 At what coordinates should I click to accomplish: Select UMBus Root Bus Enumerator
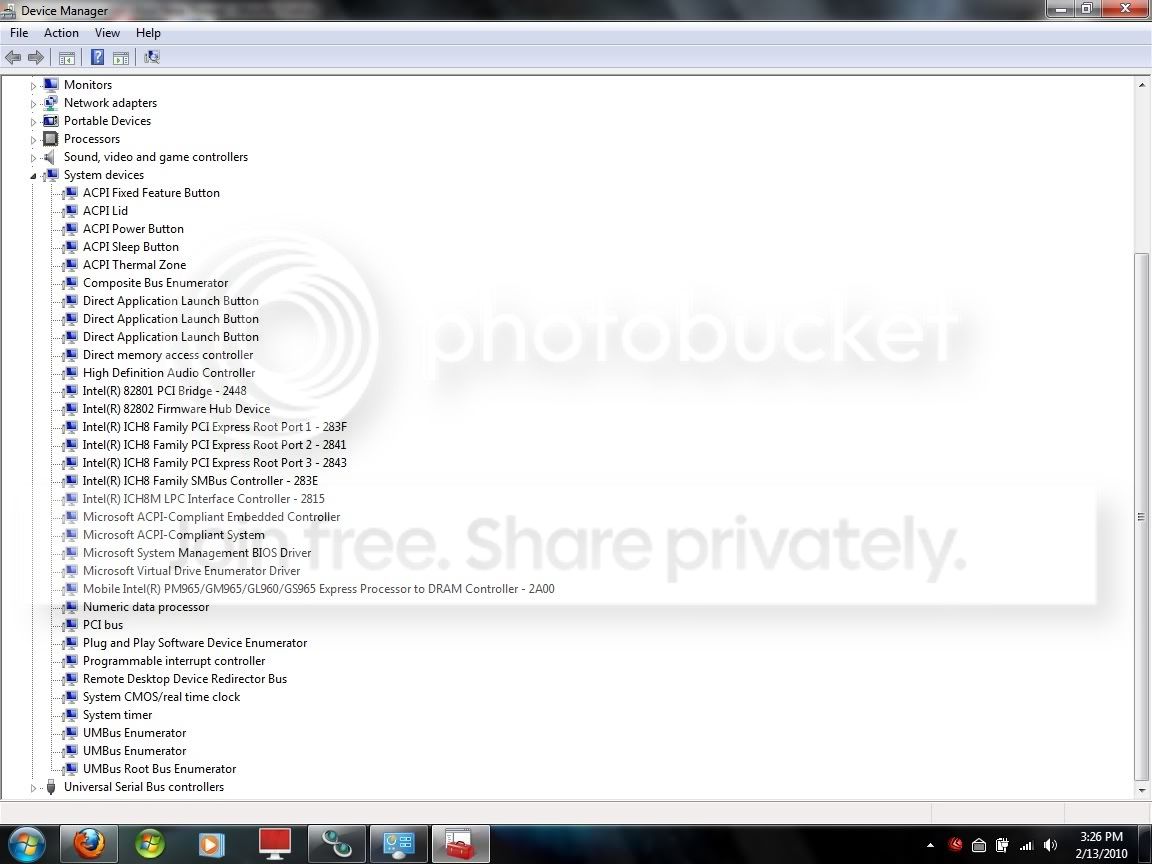point(159,769)
